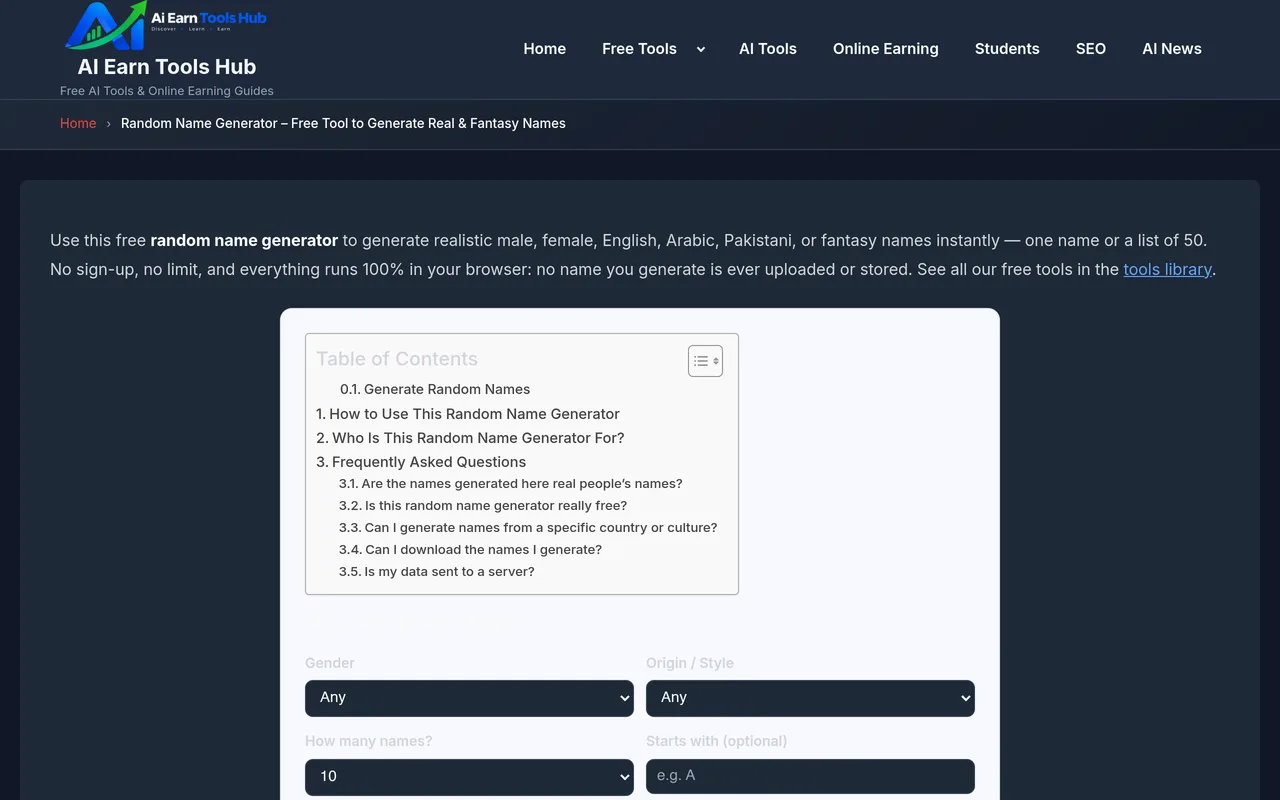Click the 'Starts with (optional)' label
The width and height of the screenshot is (1280, 800).
[x=716, y=741]
